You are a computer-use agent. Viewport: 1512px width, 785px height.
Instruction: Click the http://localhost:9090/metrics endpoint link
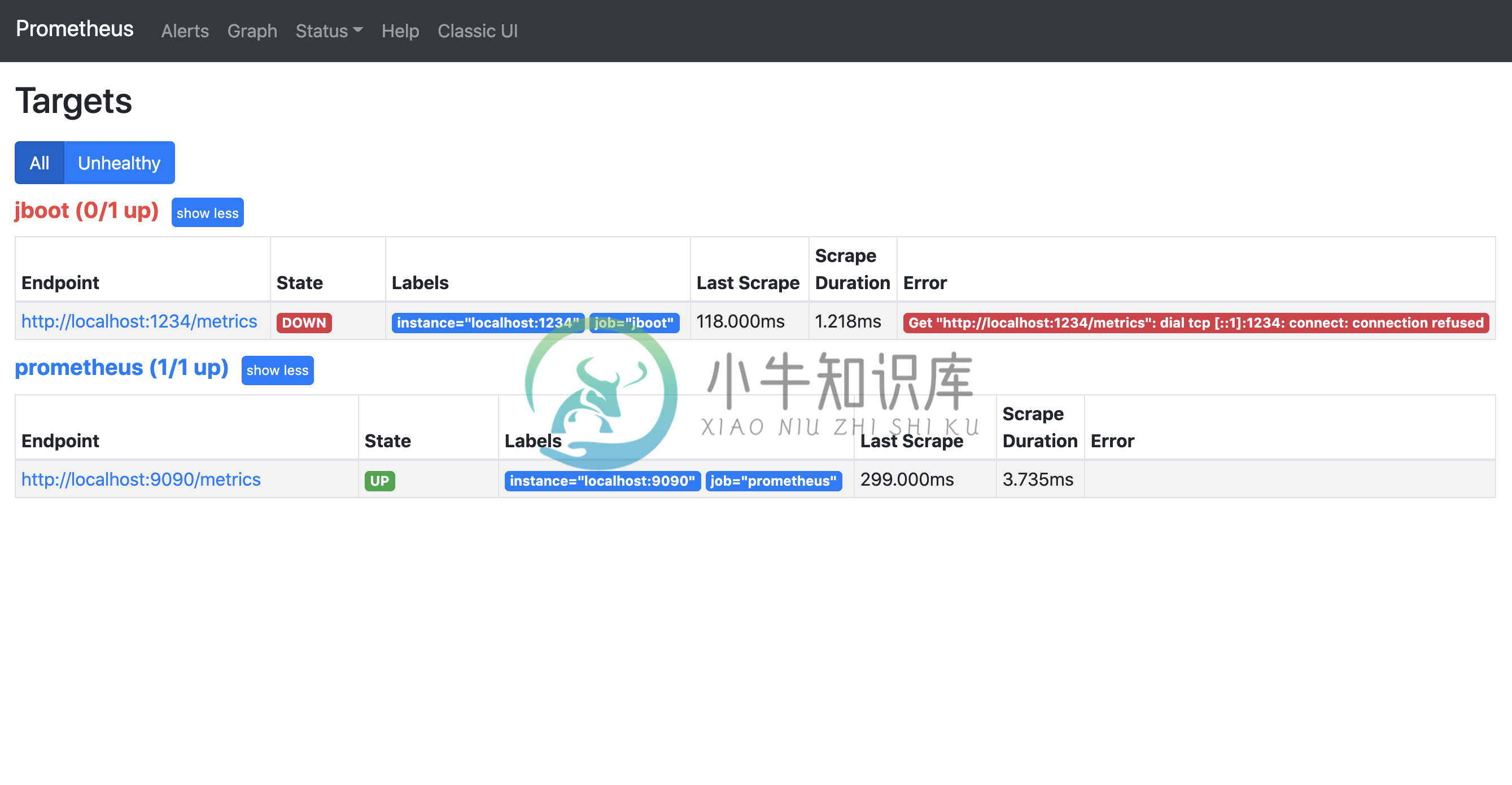[x=140, y=480]
